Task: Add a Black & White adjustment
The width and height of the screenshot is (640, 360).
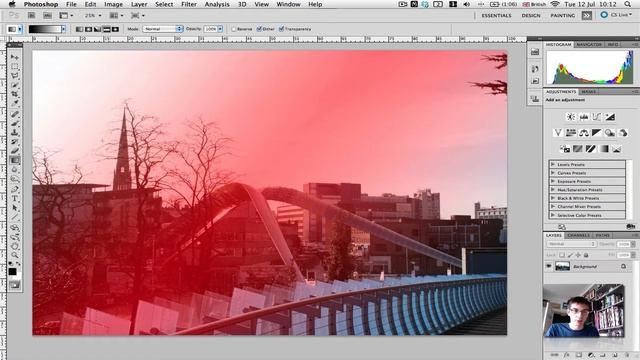Action: coord(596,133)
